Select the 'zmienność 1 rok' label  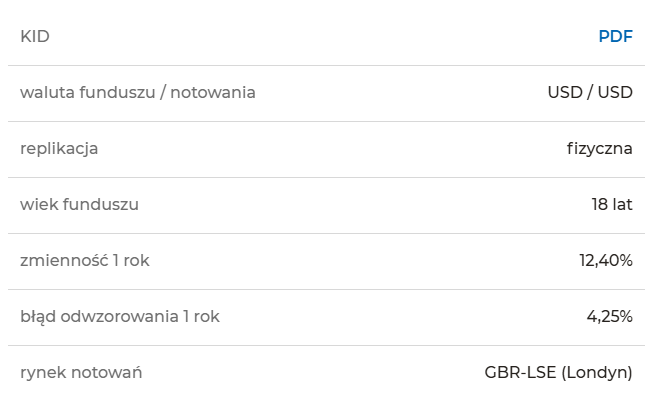click(85, 260)
